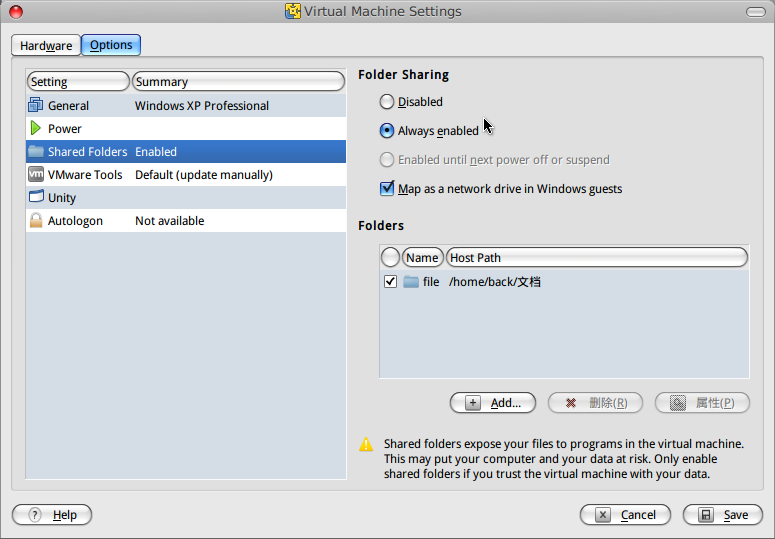Click the Windows XP Professional summary text
This screenshot has width=775, height=539.
click(202, 106)
